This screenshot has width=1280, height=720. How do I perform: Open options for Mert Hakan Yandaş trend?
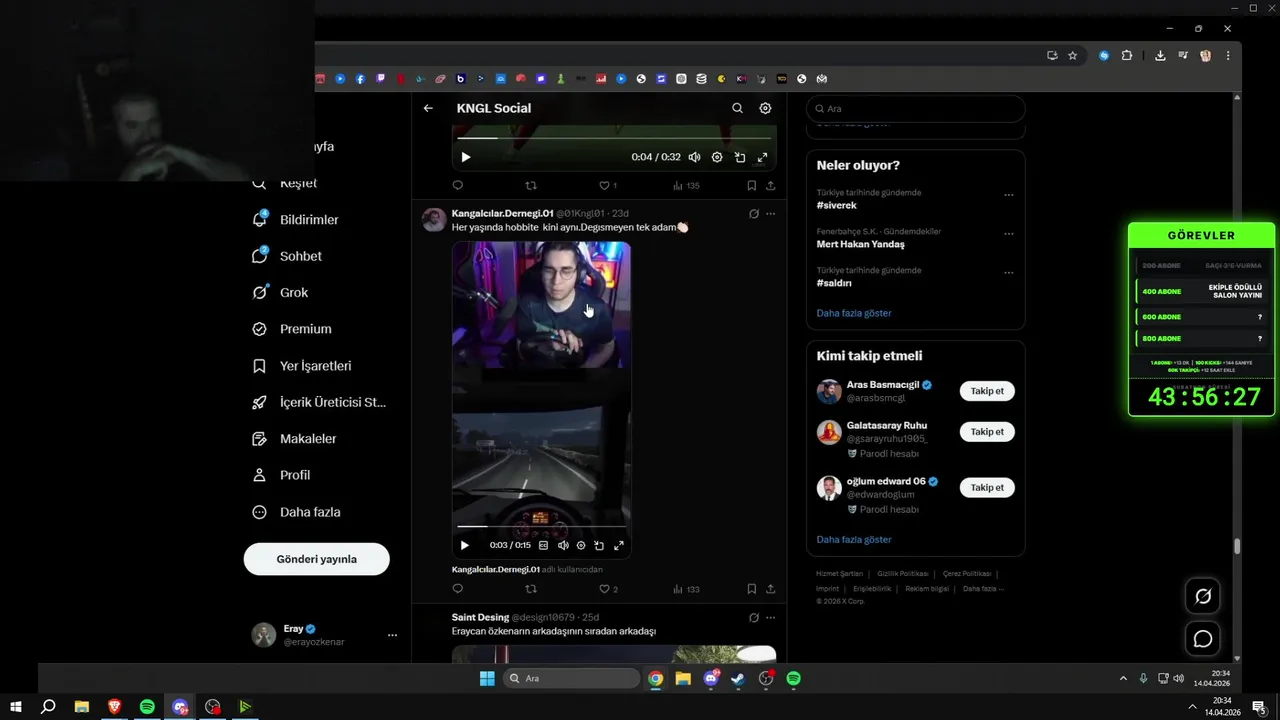pos(1008,234)
